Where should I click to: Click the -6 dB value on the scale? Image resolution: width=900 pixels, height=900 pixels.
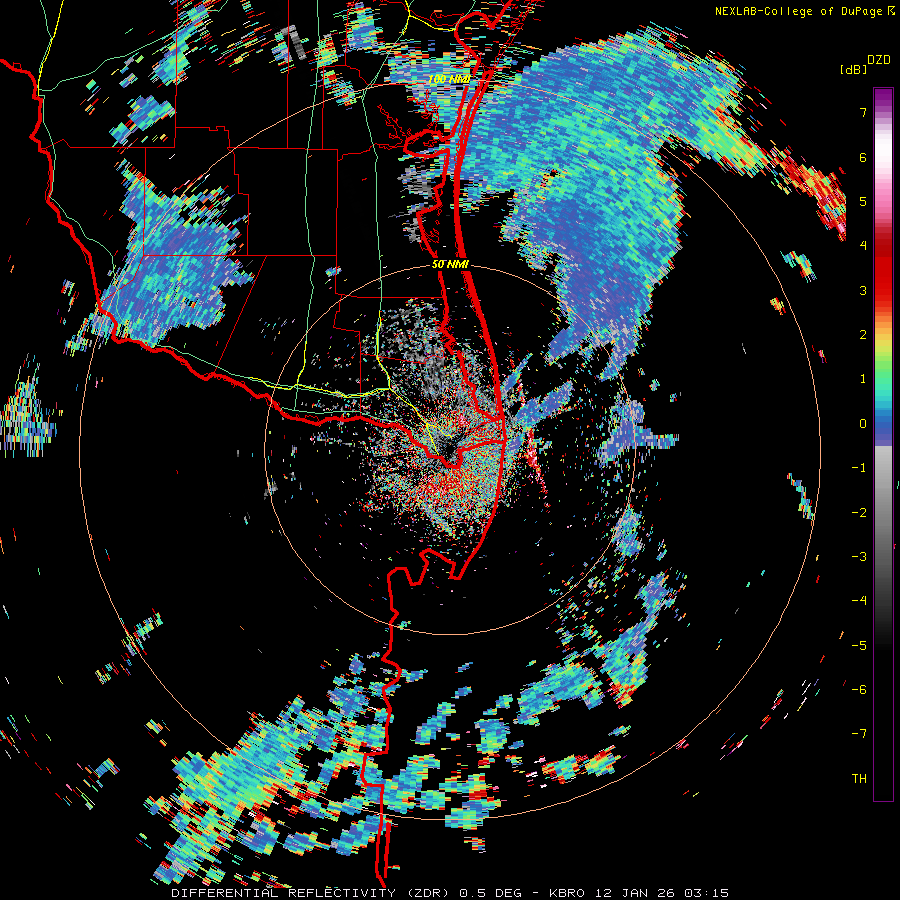859,690
